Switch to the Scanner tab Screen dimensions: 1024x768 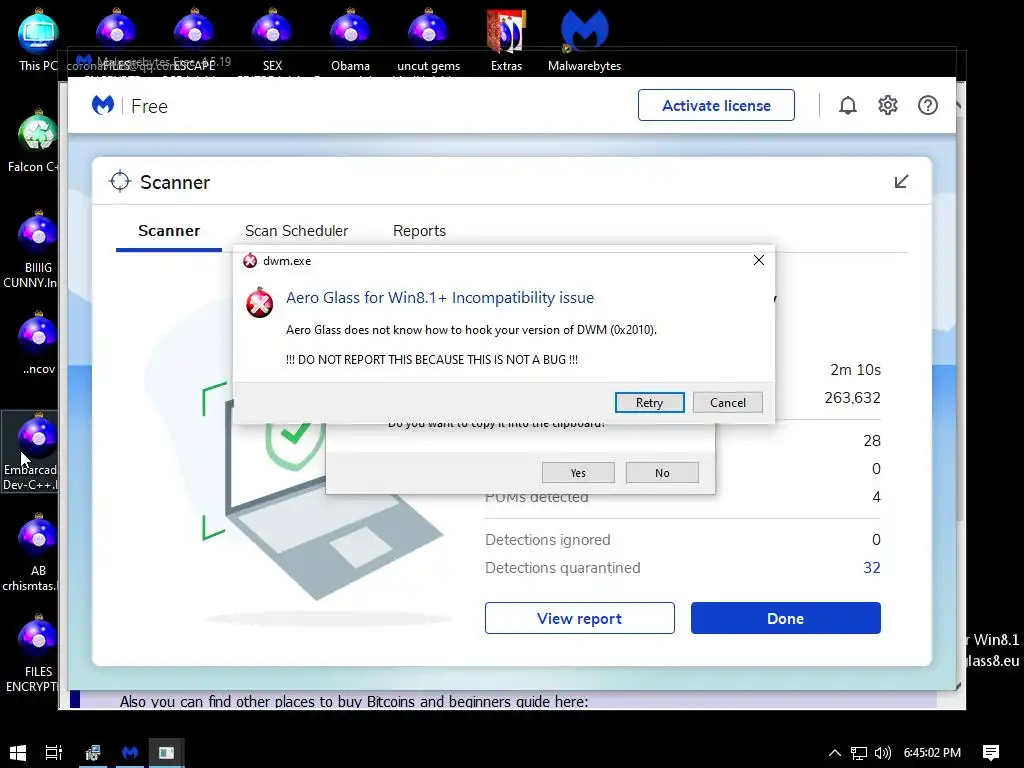click(168, 231)
